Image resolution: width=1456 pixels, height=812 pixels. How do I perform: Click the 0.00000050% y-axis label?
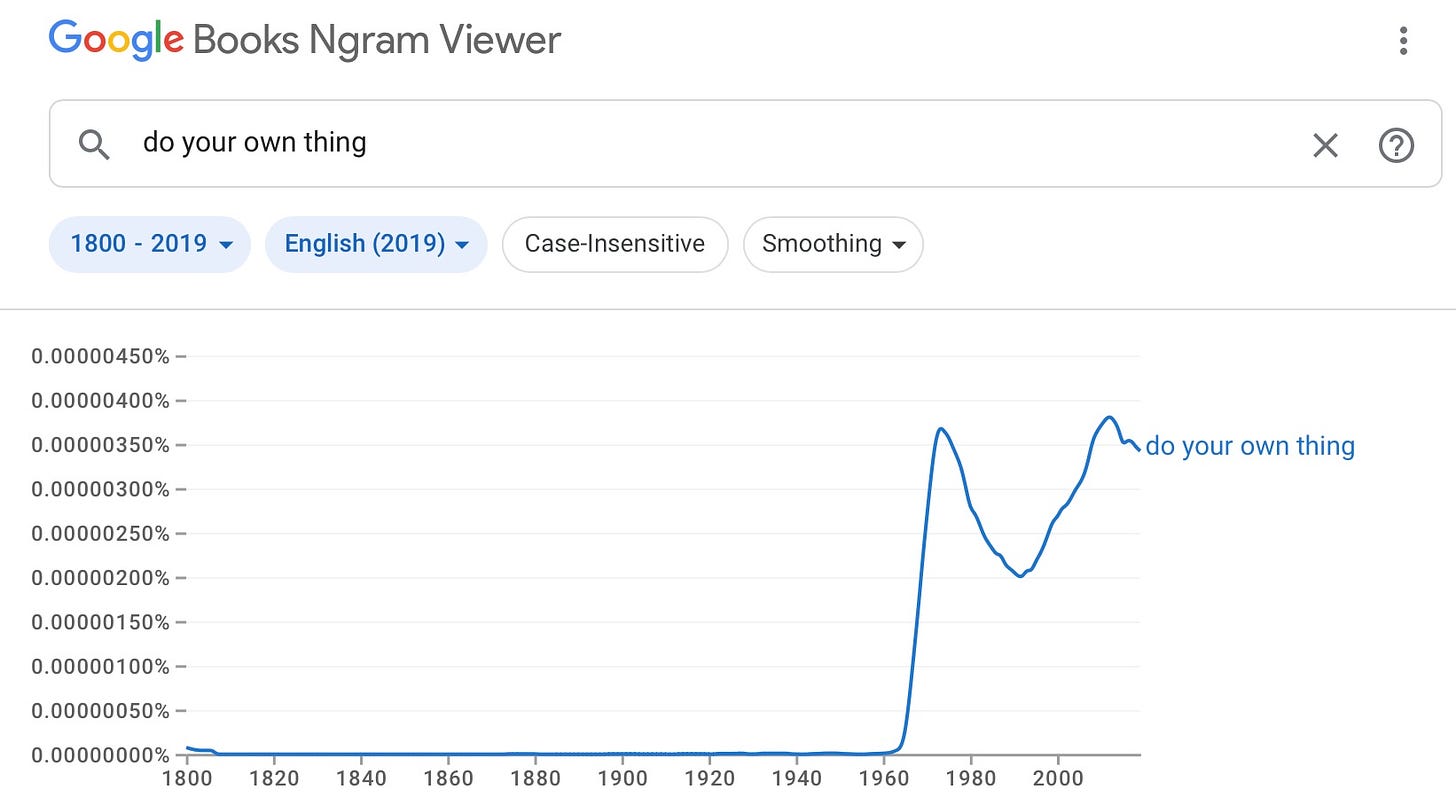point(100,711)
